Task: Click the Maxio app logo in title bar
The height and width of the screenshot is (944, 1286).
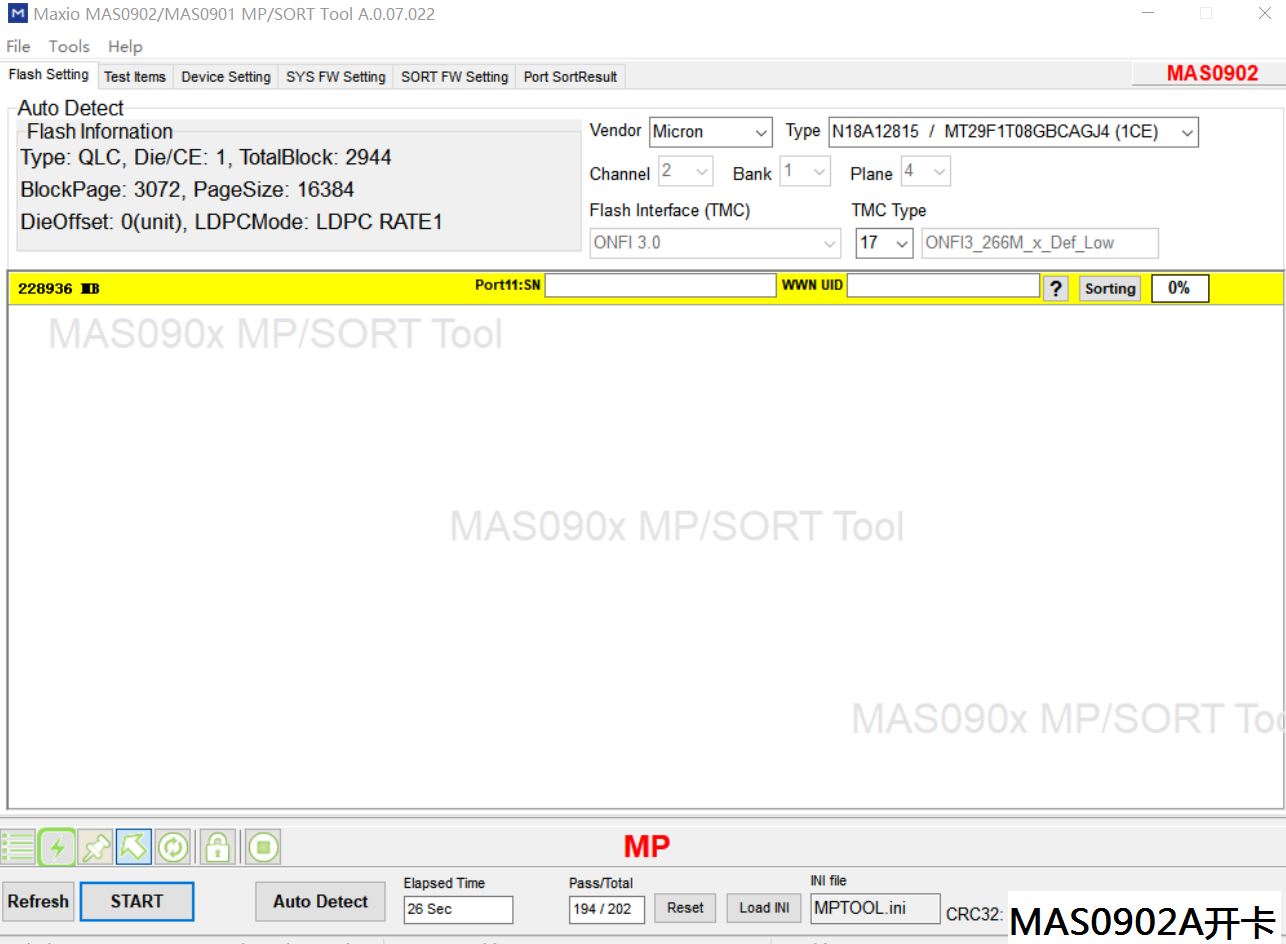Action: pos(17,14)
